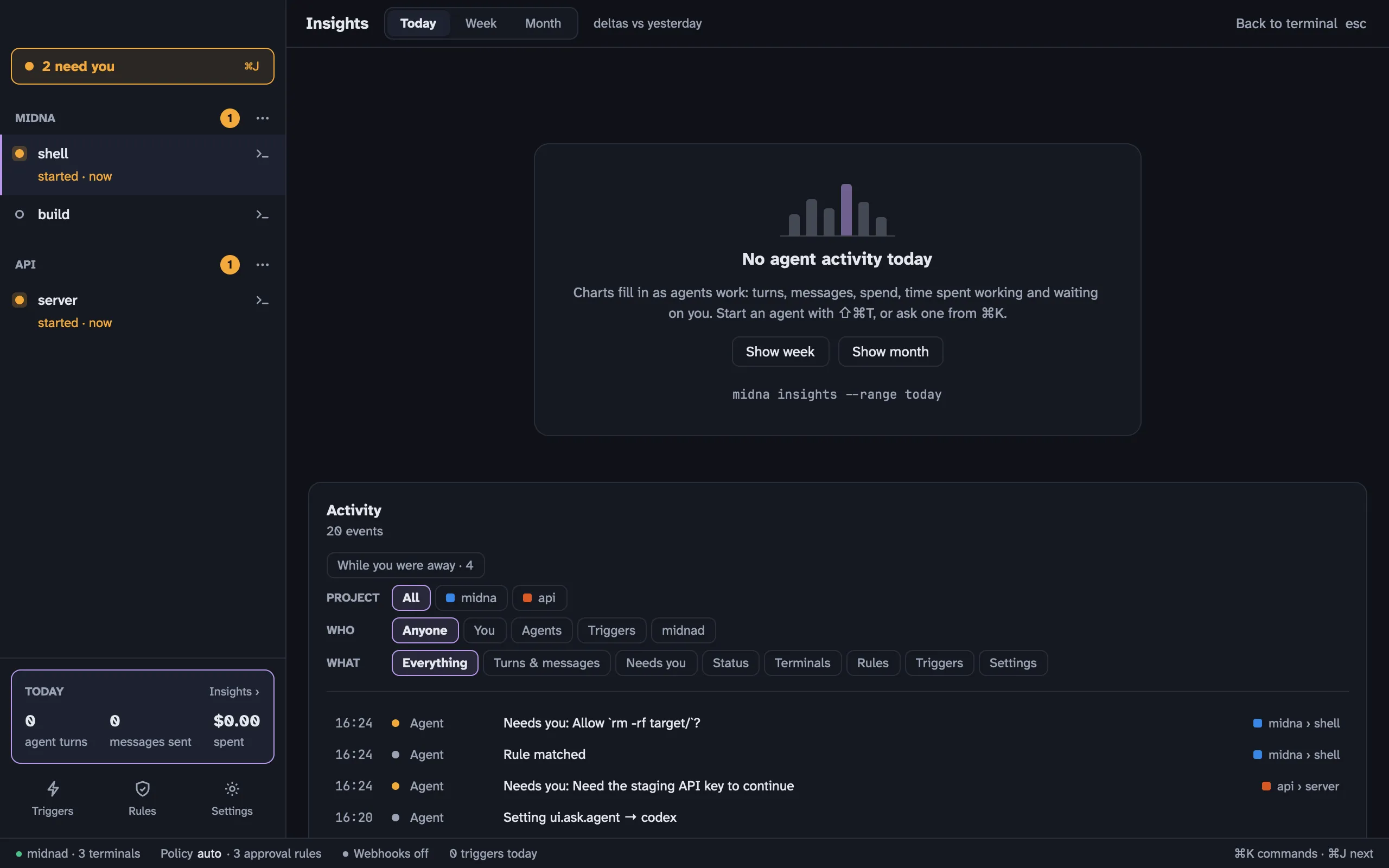Image resolution: width=1389 pixels, height=868 pixels.
Task: Click the terminal prompt icon for build
Action: [262, 215]
